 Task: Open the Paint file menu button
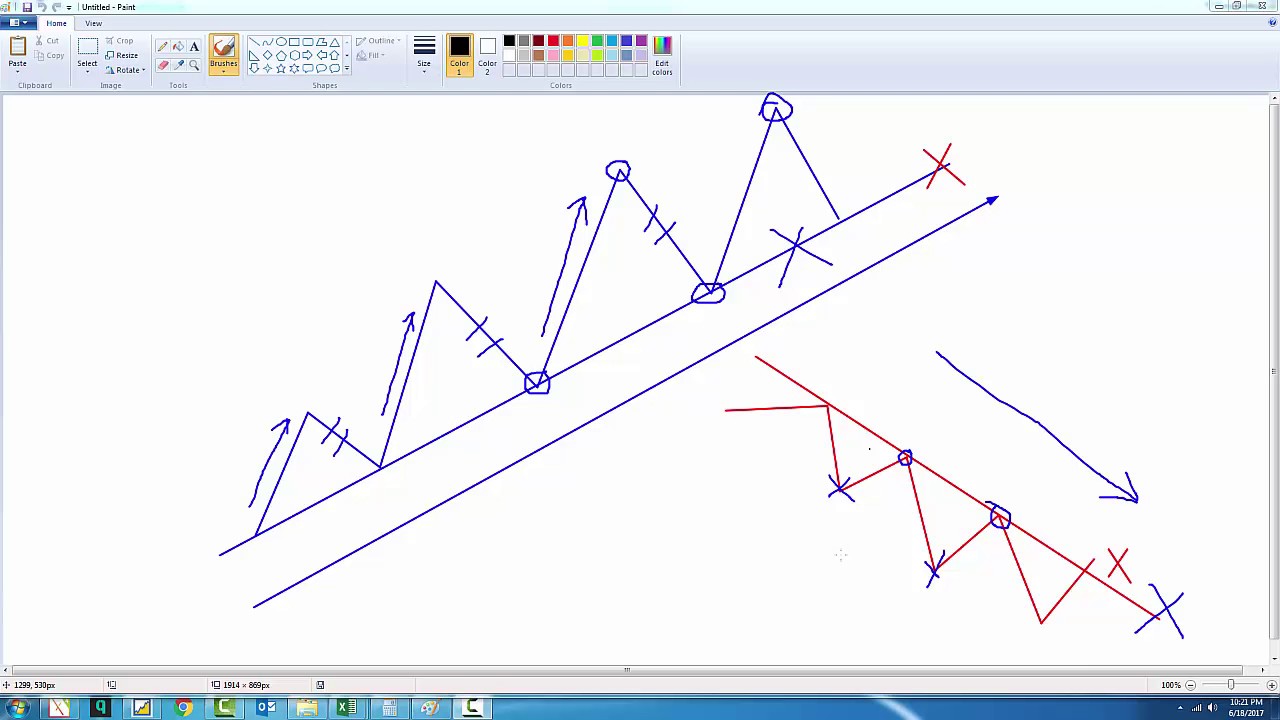tap(17, 23)
